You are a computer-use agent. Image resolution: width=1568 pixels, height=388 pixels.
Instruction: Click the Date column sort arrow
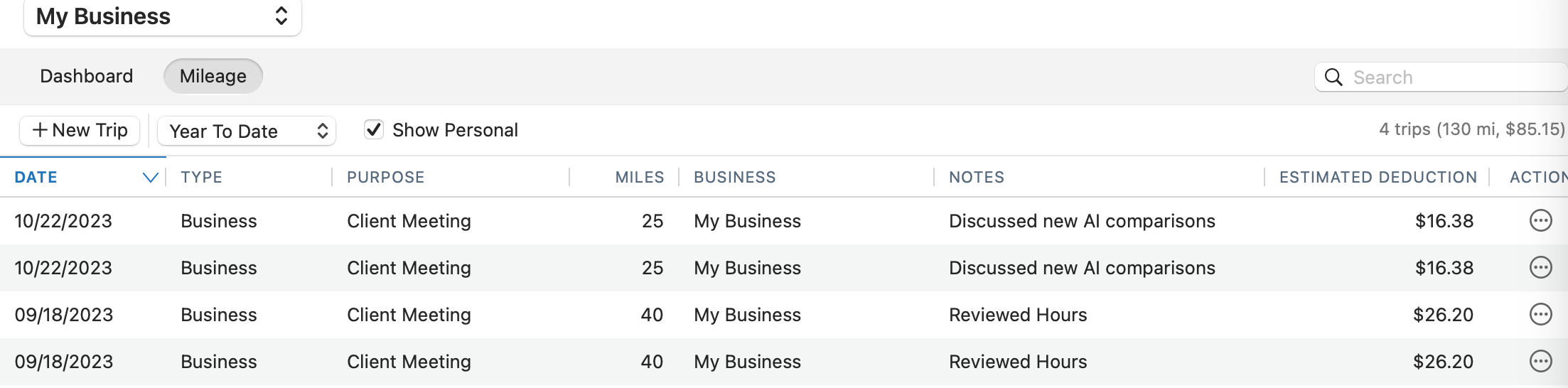coord(150,178)
